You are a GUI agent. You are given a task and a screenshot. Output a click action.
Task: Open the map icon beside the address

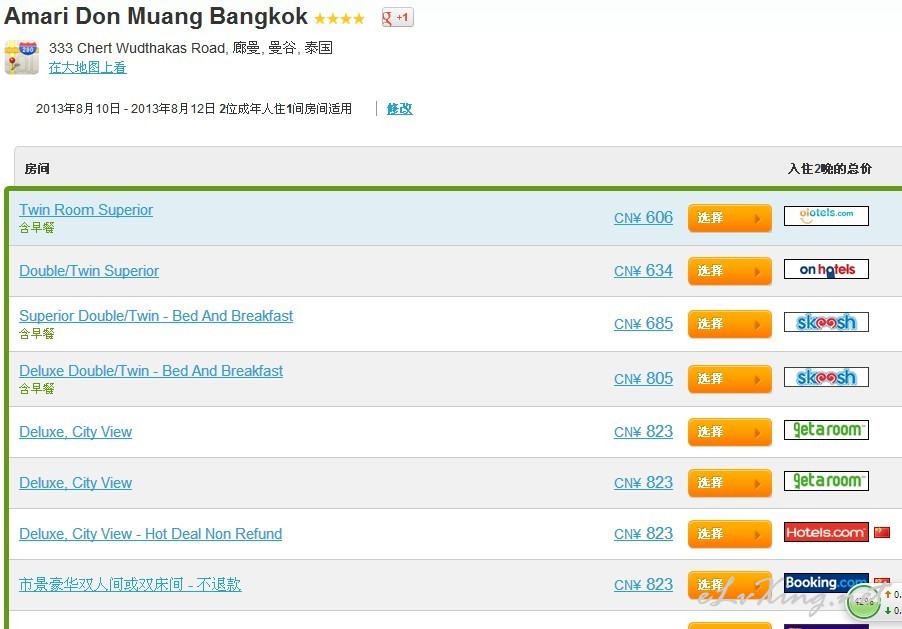tap(22, 58)
